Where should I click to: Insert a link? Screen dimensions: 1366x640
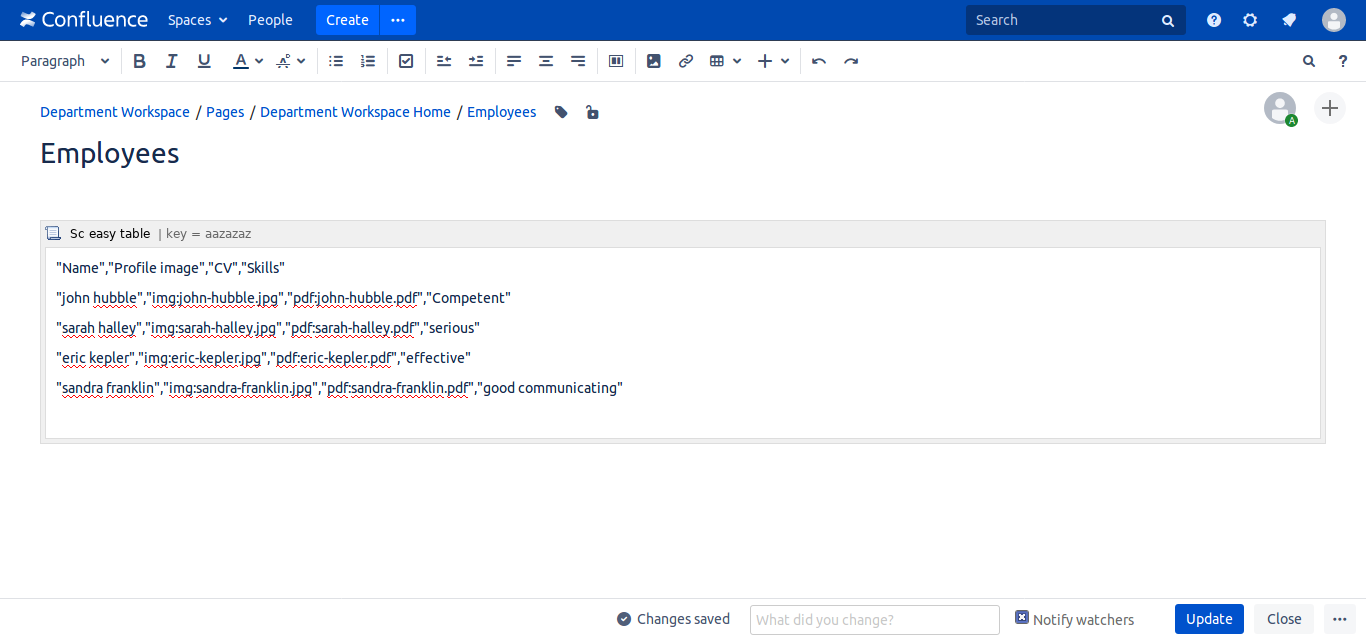pyautogui.click(x=686, y=61)
